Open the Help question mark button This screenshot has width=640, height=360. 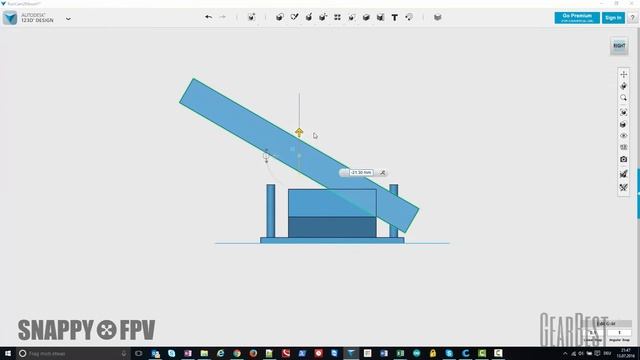[x=632, y=18]
